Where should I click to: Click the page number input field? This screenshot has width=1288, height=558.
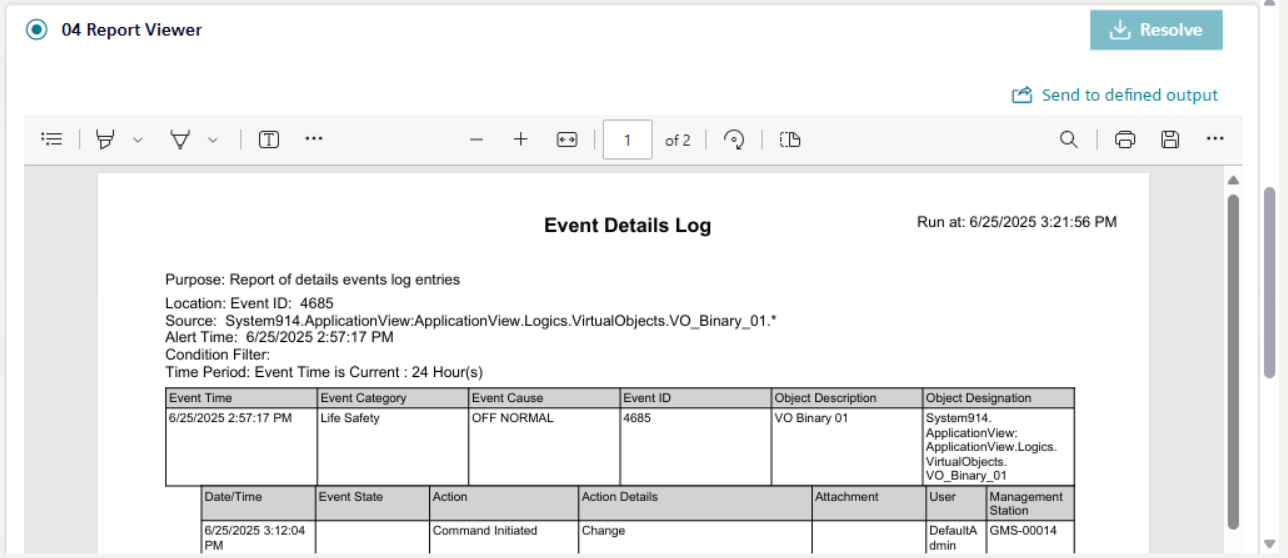(627, 140)
